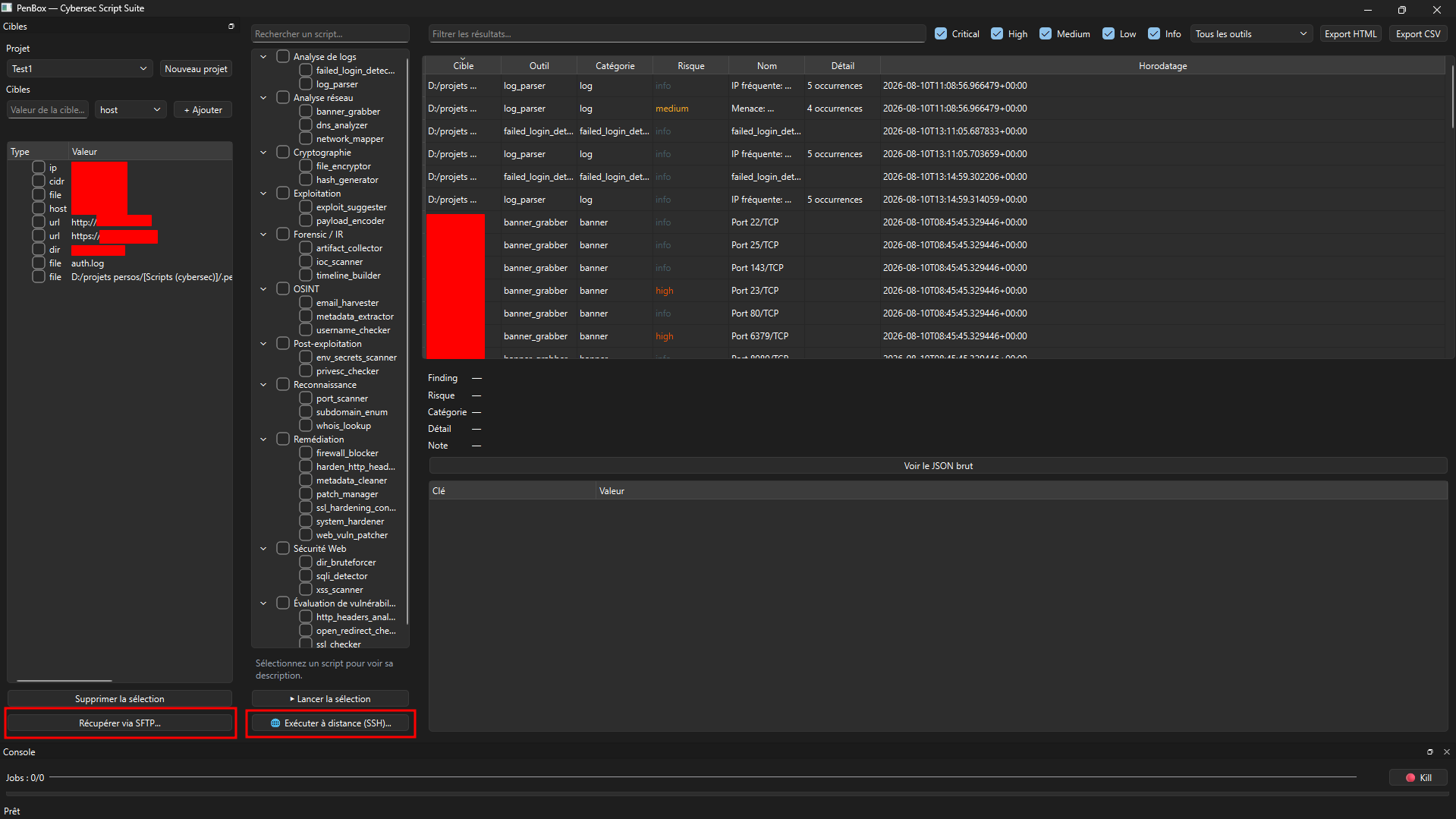
Task: Select the Port 6379/TCP result row
Action: tap(935, 336)
